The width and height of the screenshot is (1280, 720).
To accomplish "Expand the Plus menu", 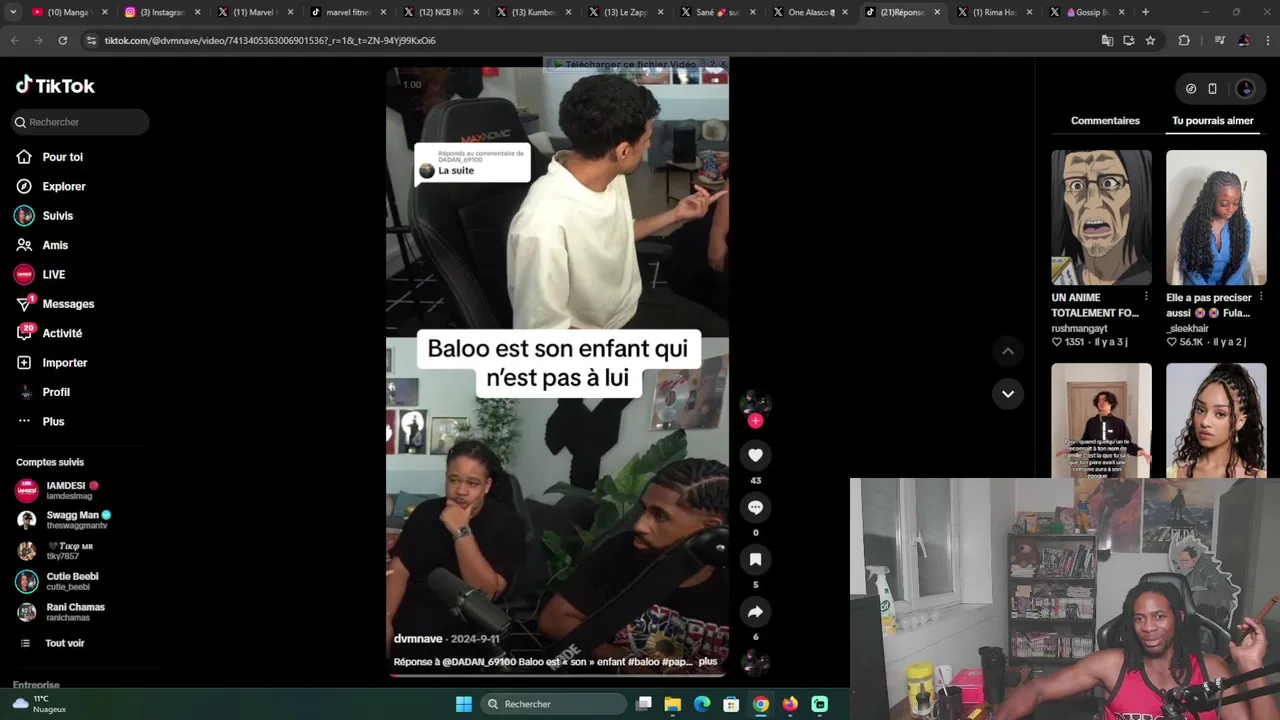I will [x=53, y=421].
